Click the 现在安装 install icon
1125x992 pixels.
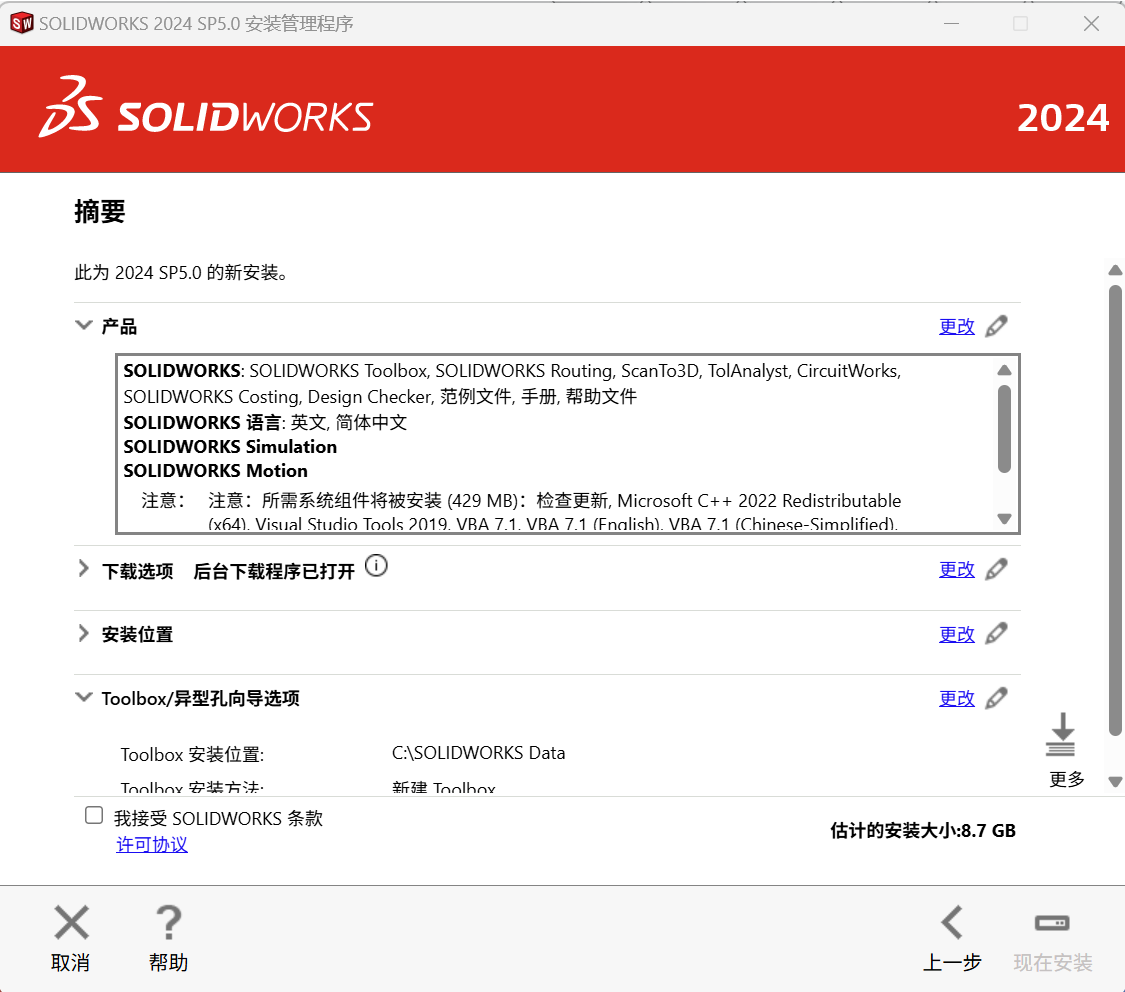tap(1052, 922)
